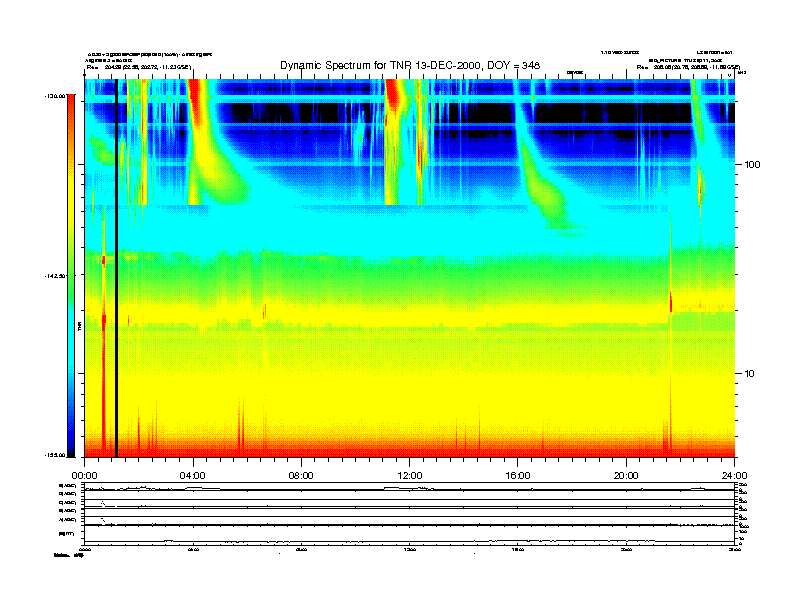
Task: Select the 24:00 time axis label
Action: point(734,476)
